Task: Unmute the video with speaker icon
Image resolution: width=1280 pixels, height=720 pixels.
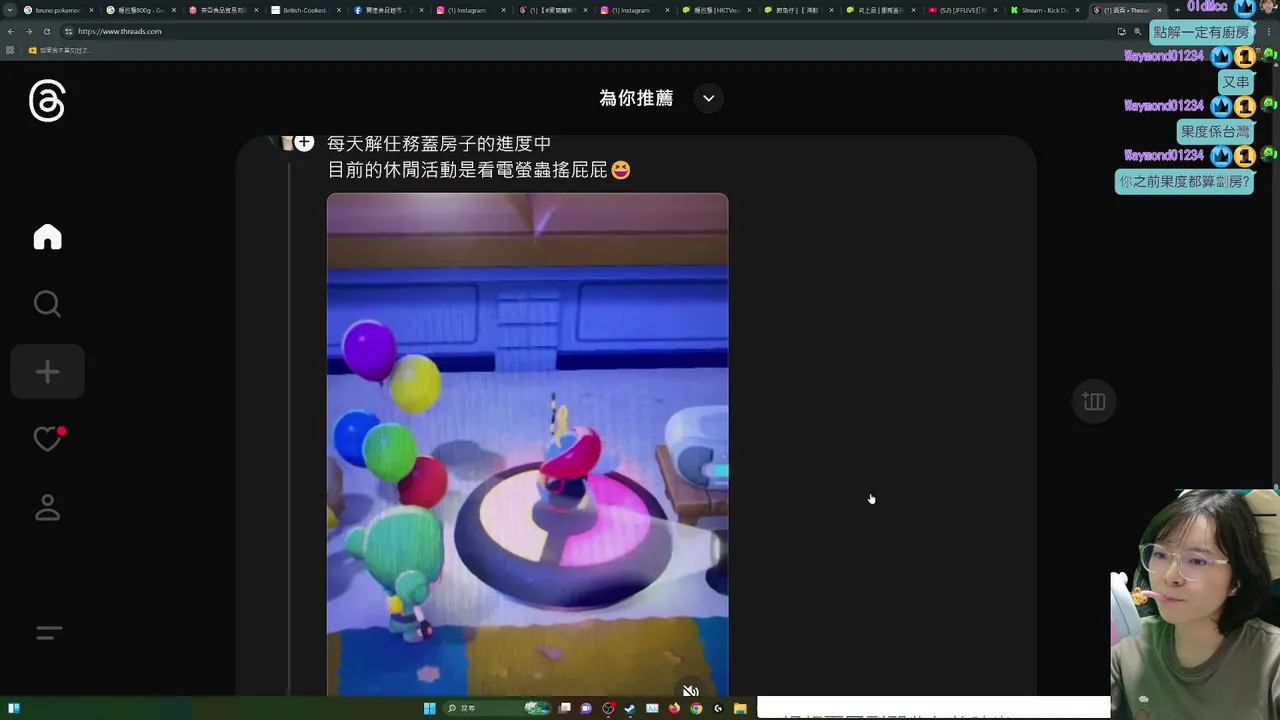Action: (690, 690)
